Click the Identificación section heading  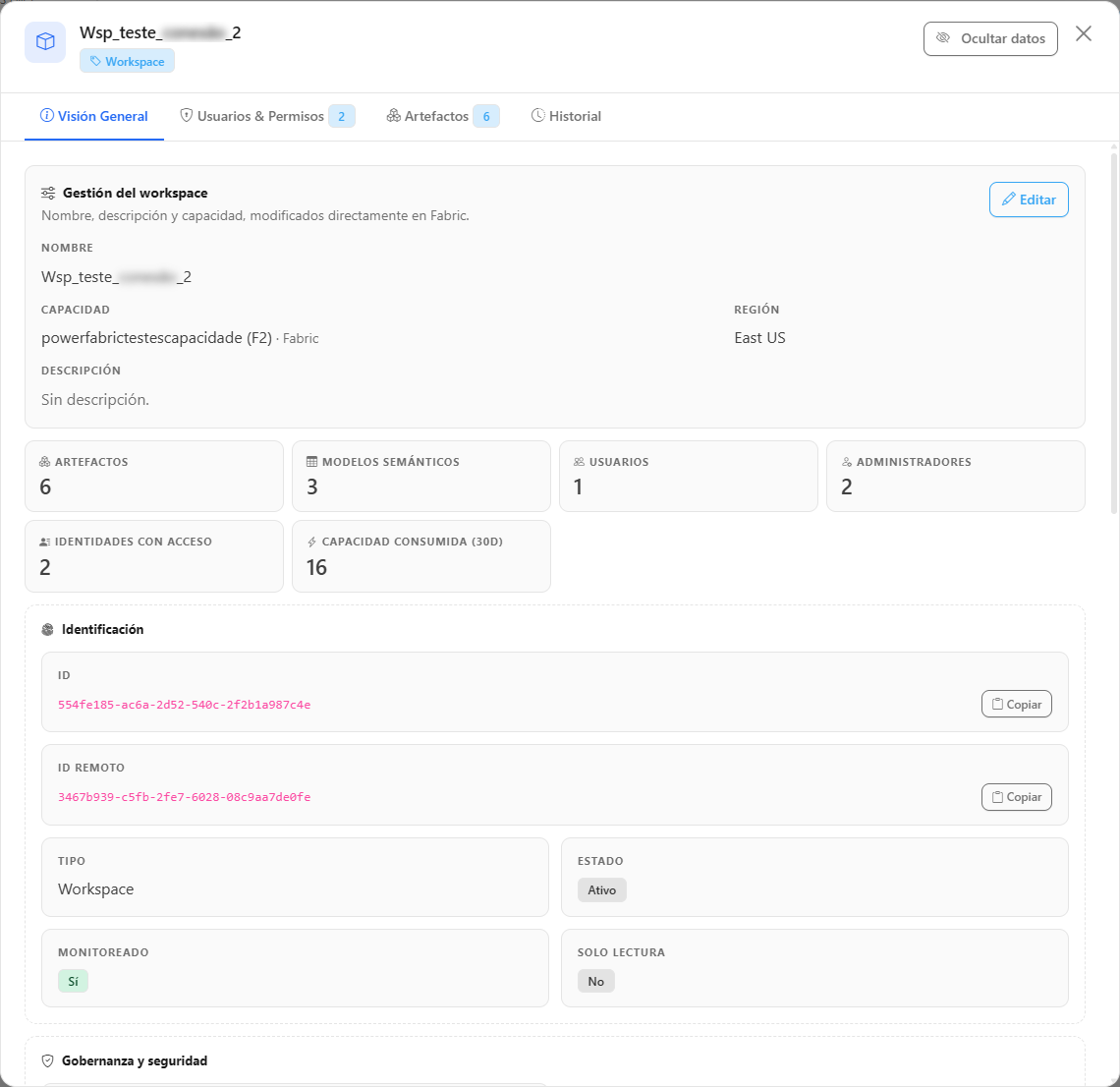click(103, 630)
